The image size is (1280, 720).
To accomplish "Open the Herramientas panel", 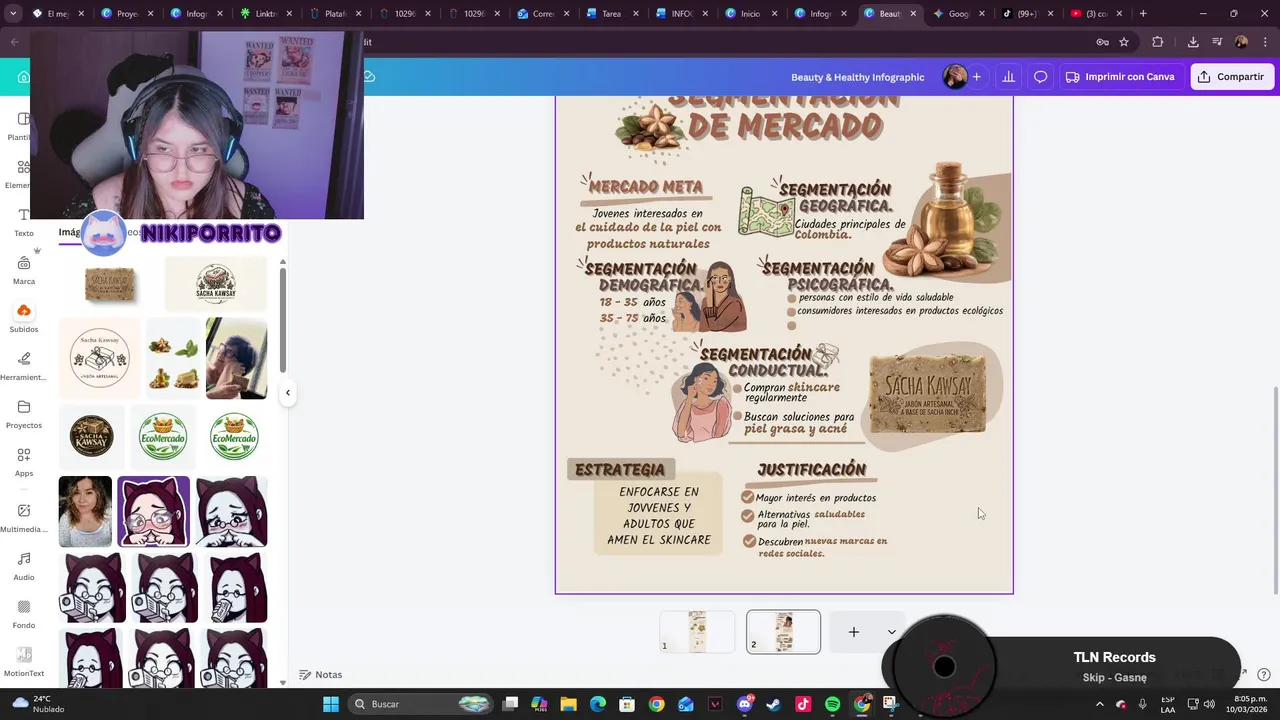I will tap(24, 366).
